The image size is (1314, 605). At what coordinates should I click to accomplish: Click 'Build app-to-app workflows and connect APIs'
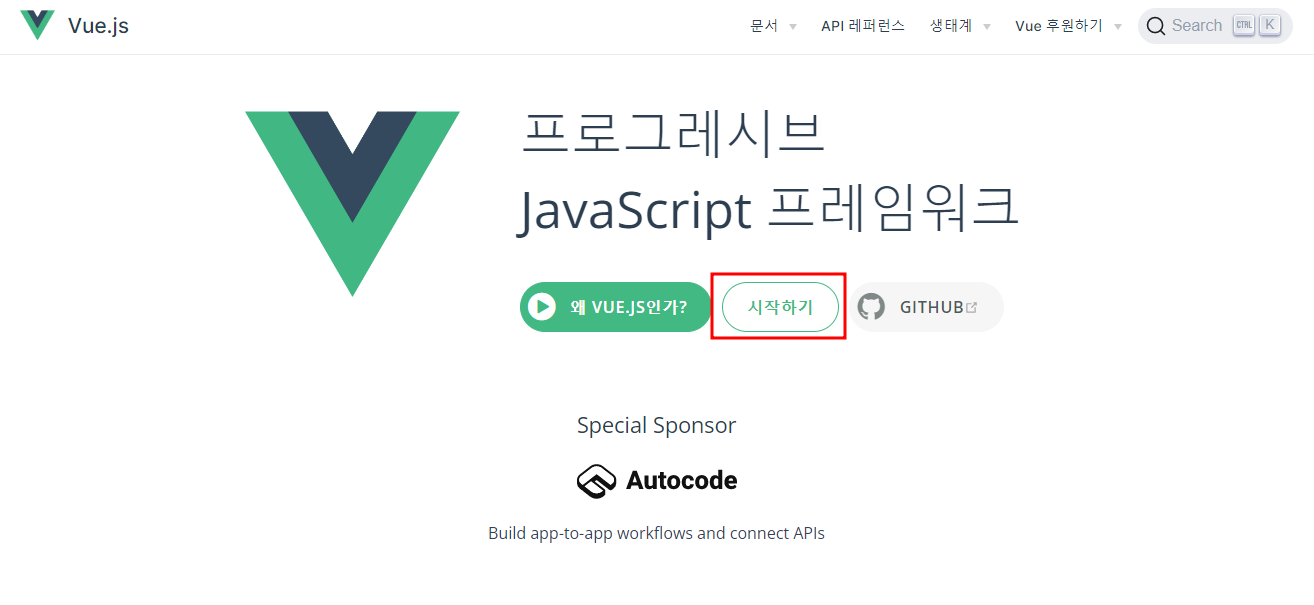click(656, 533)
